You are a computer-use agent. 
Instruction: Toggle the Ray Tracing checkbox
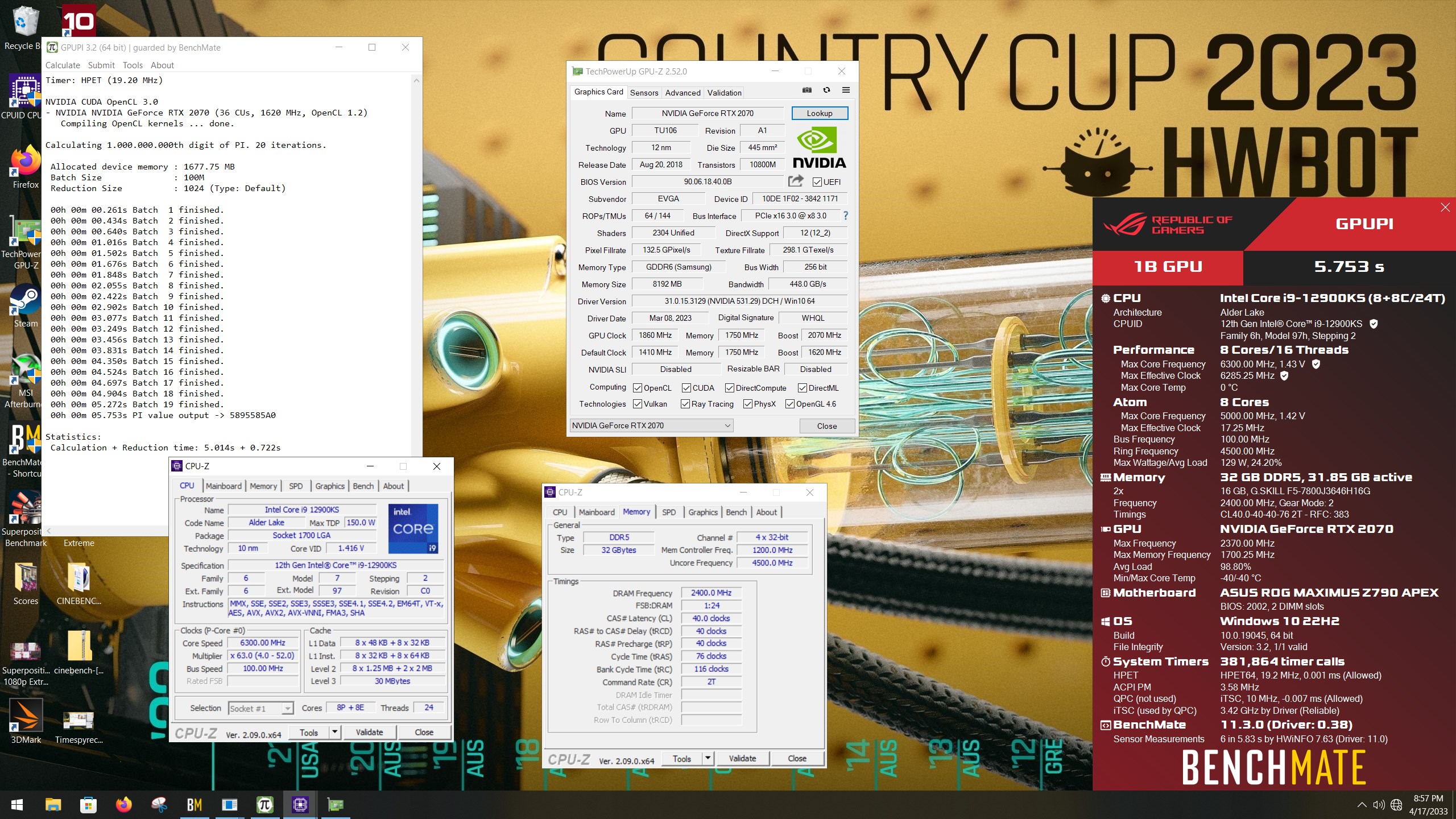(685, 404)
